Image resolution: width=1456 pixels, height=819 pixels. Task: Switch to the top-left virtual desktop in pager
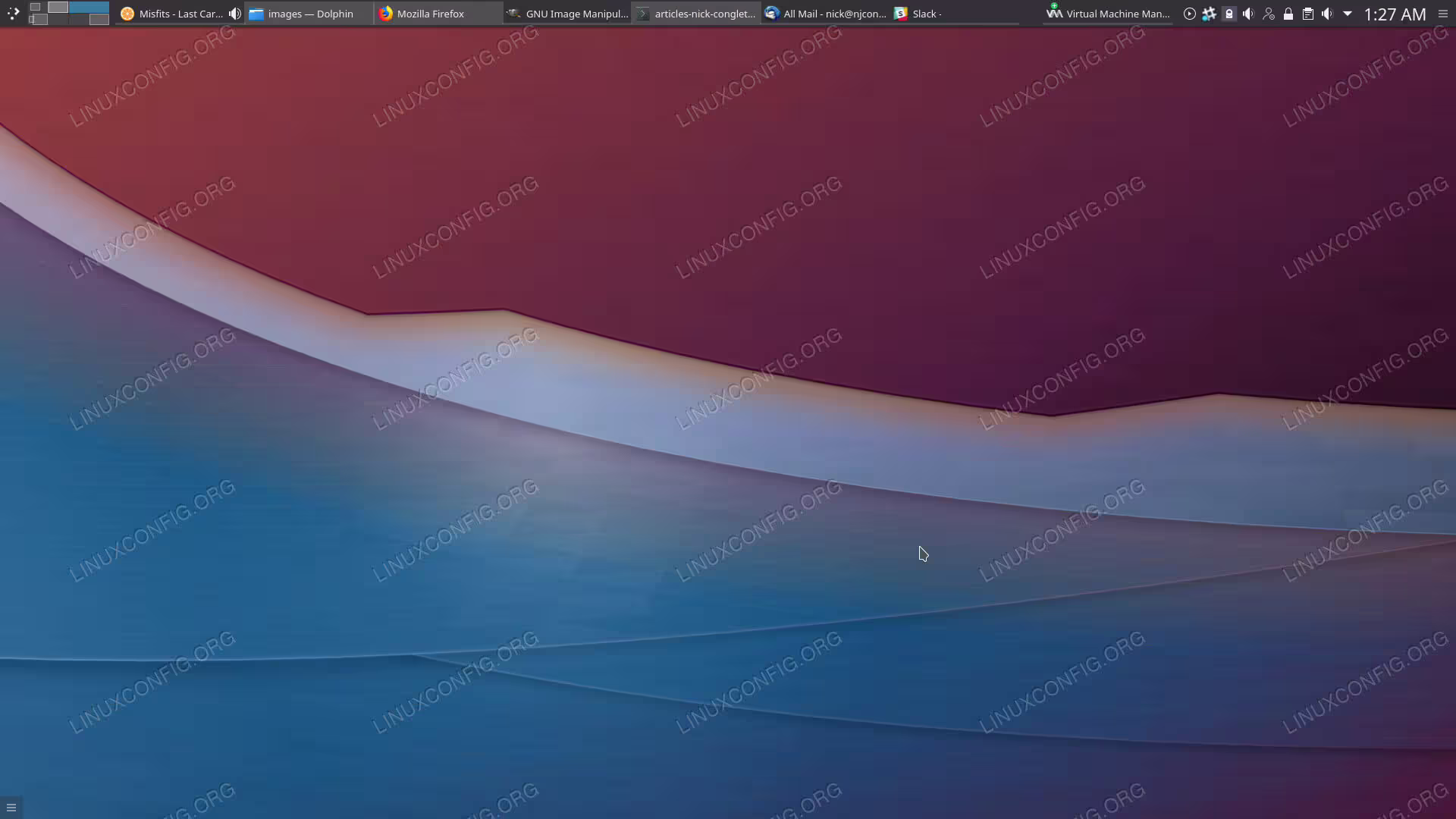(49, 7)
